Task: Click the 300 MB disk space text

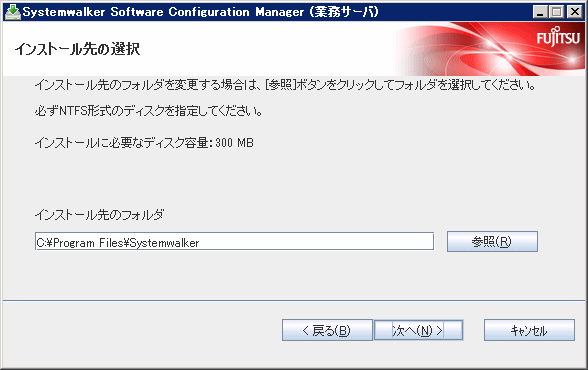Action: point(234,143)
